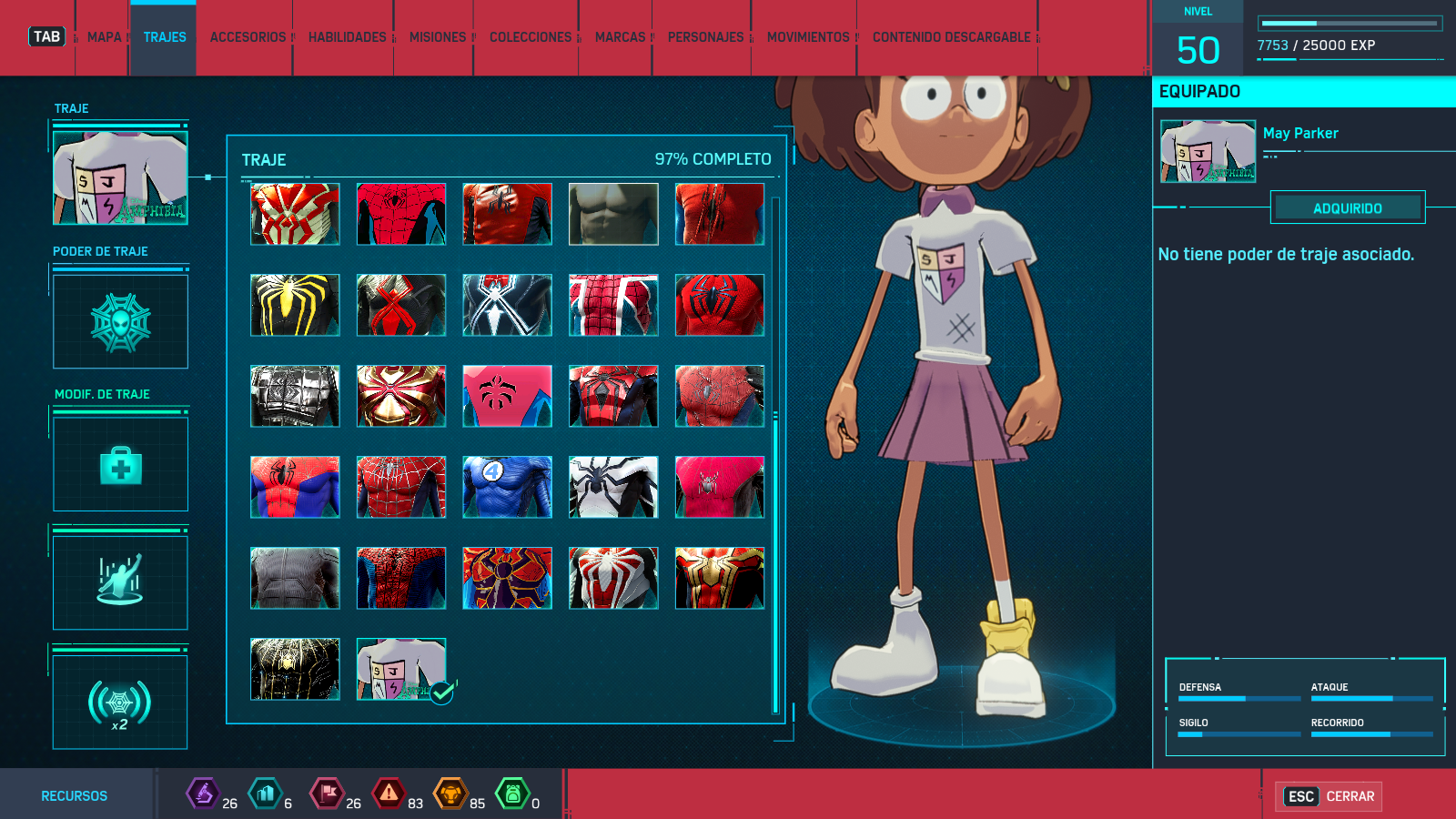Screen dimensions: 1456x819
Task: Click the equipped suit checkmark
Action: 442,693
